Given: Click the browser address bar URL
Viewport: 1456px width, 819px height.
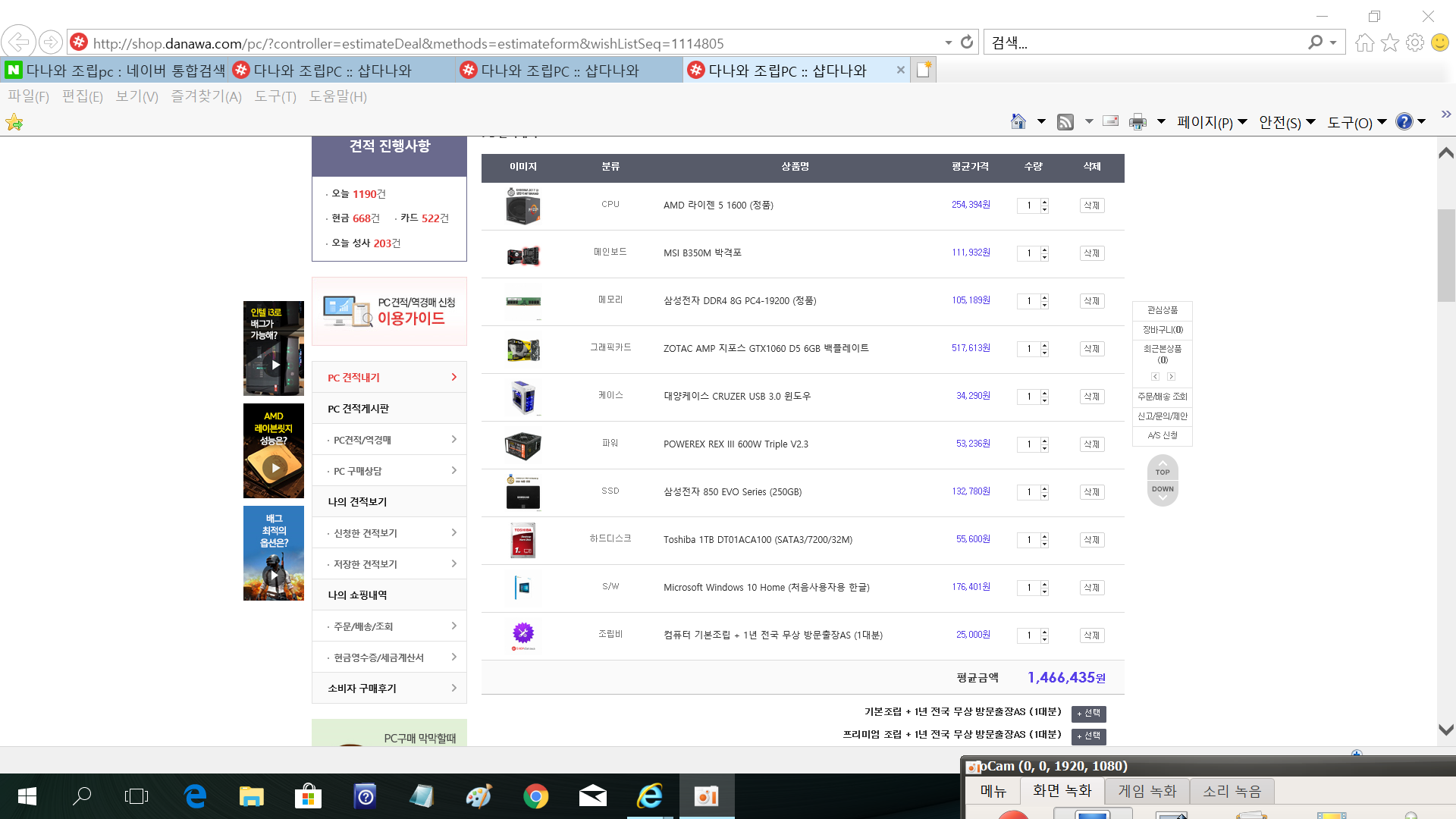Looking at the screenshot, I should [x=408, y=43].
